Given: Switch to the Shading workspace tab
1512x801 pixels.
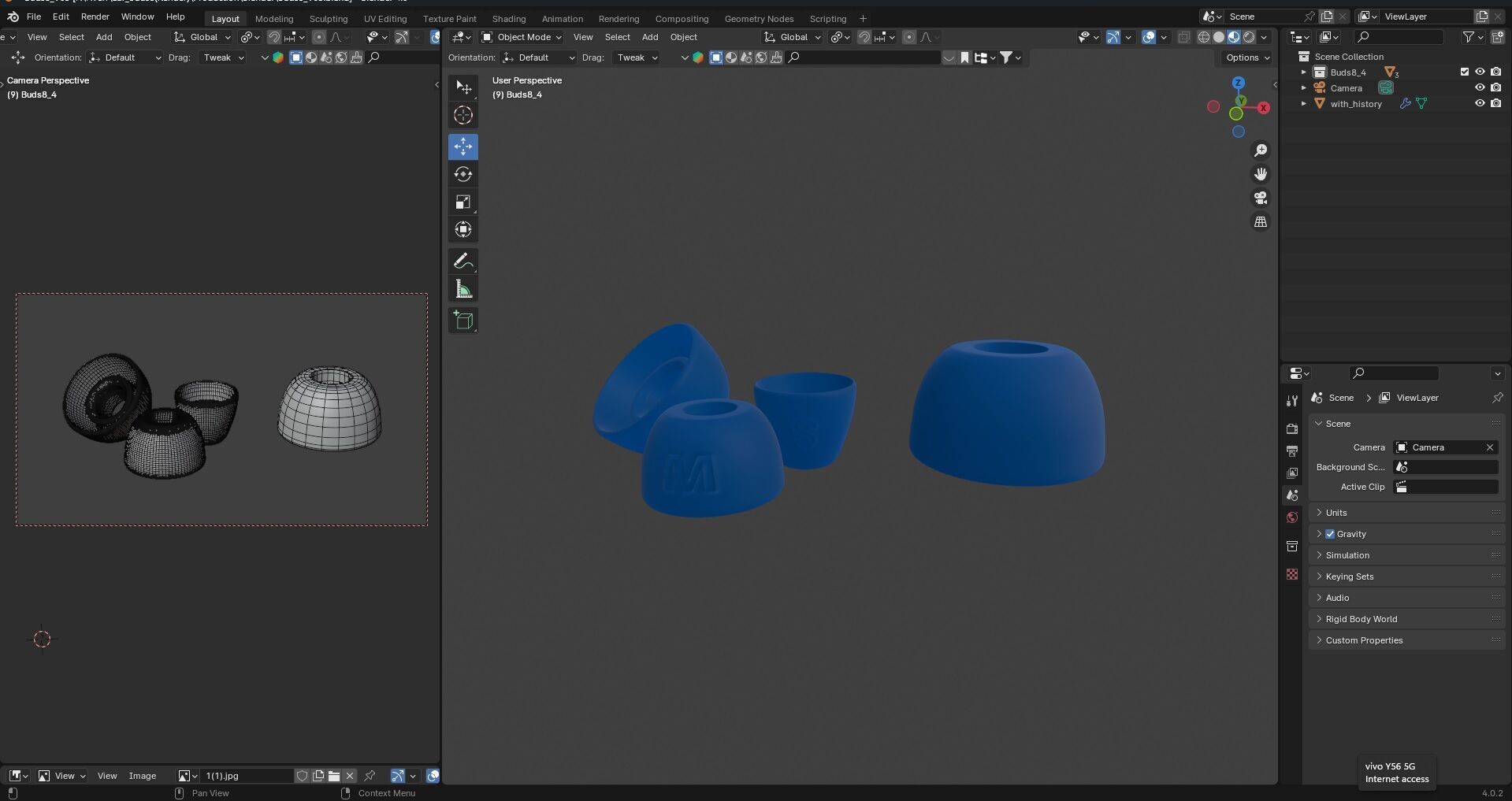Looking at the screenshot, I should pyautogui.click(x=509, y=19).
